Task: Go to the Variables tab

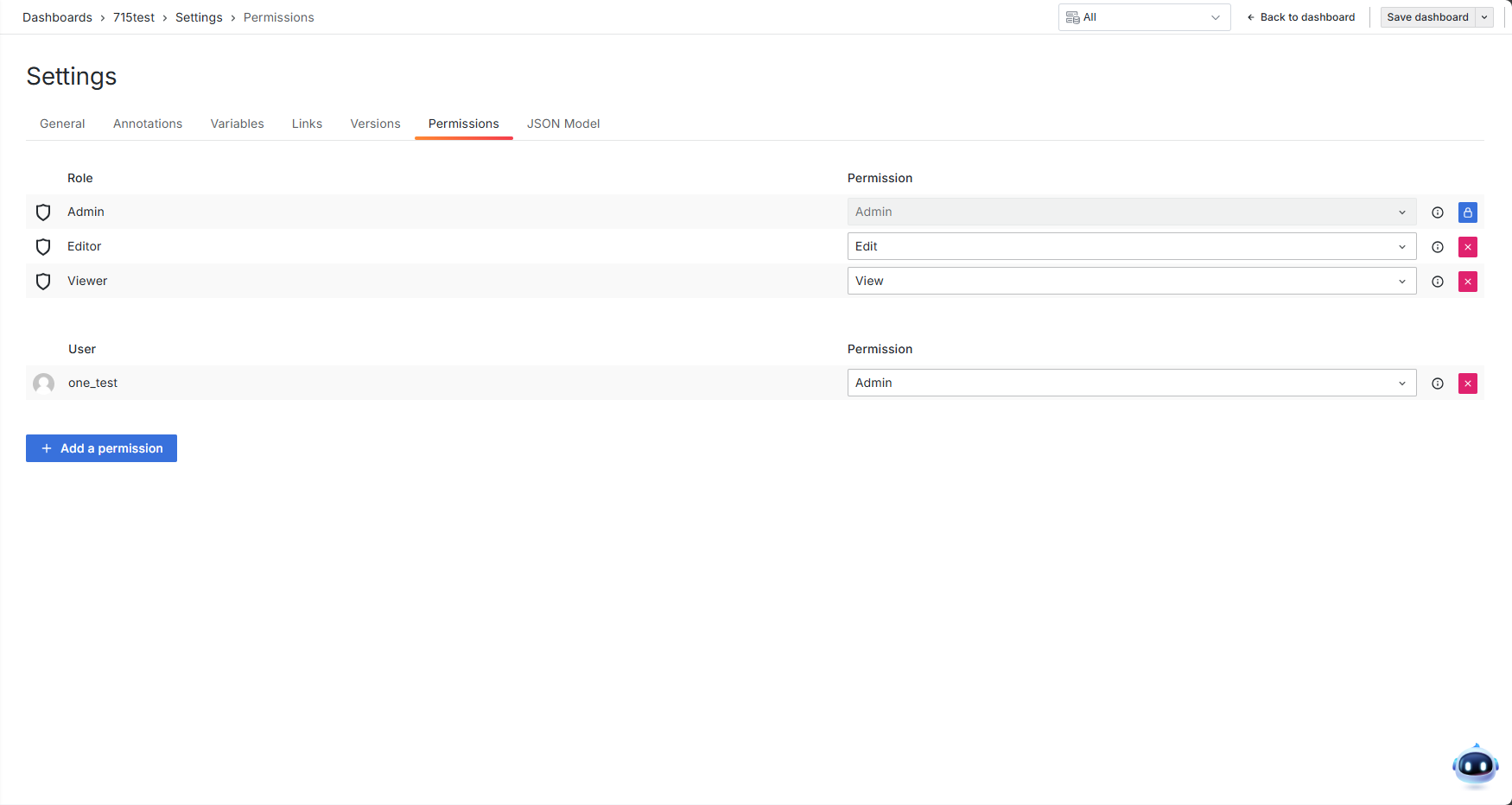Action: click(x=237, y=124)
